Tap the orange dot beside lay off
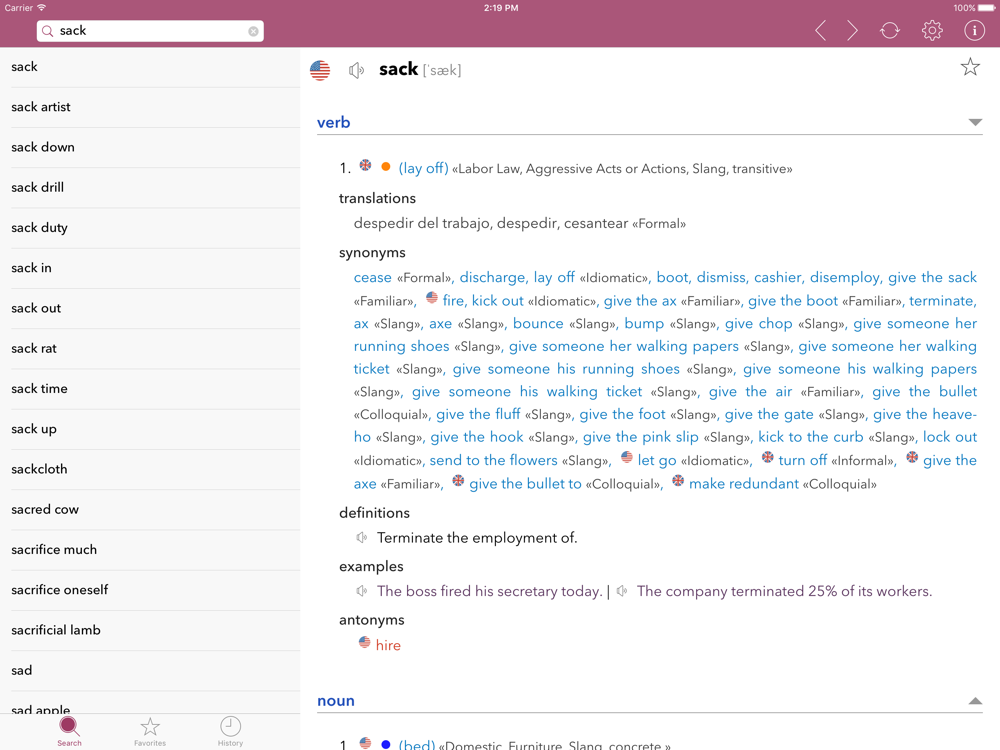The width and height of the screenshot is (1000, 750). click(386, 166)
